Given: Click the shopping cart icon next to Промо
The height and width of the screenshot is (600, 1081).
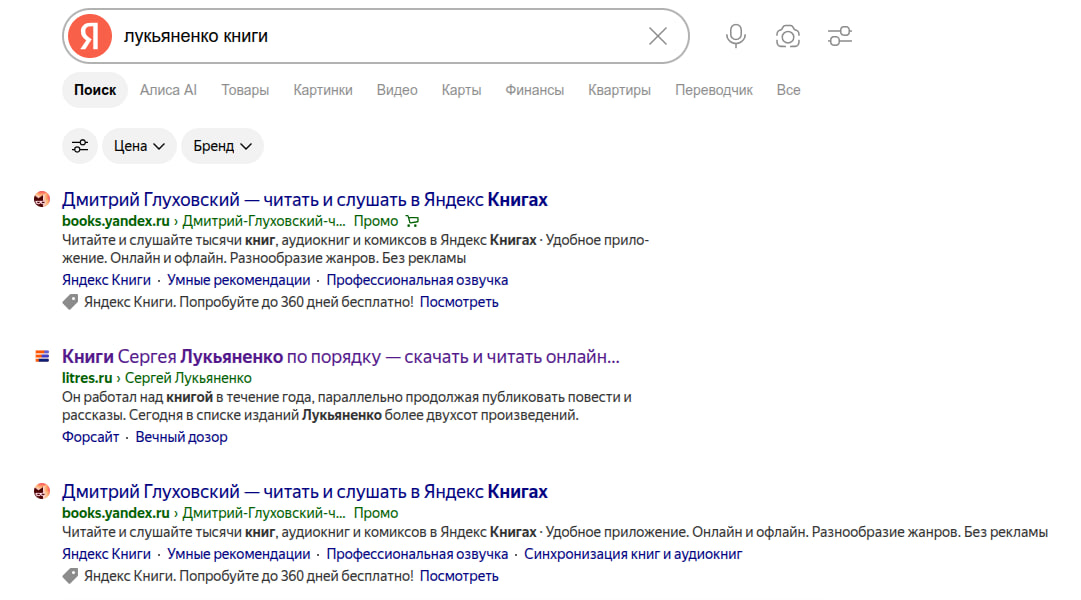Looking at the screenshot, I should point(412,221).
